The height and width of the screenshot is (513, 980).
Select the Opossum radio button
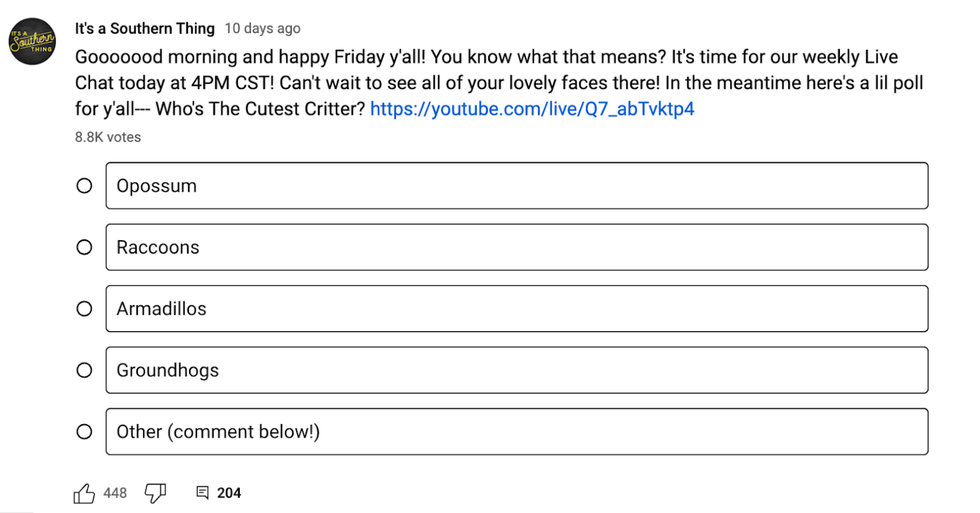click(85, 186)
